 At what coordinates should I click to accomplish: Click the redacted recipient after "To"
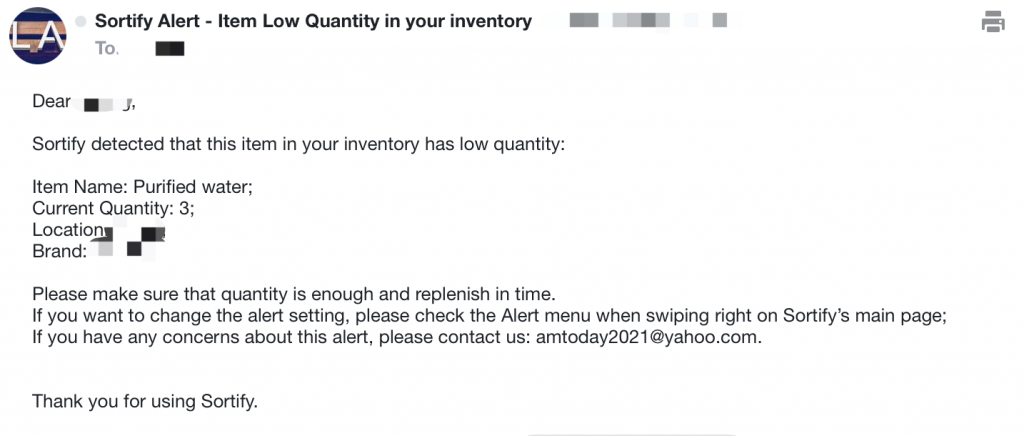tap(170, 47)
